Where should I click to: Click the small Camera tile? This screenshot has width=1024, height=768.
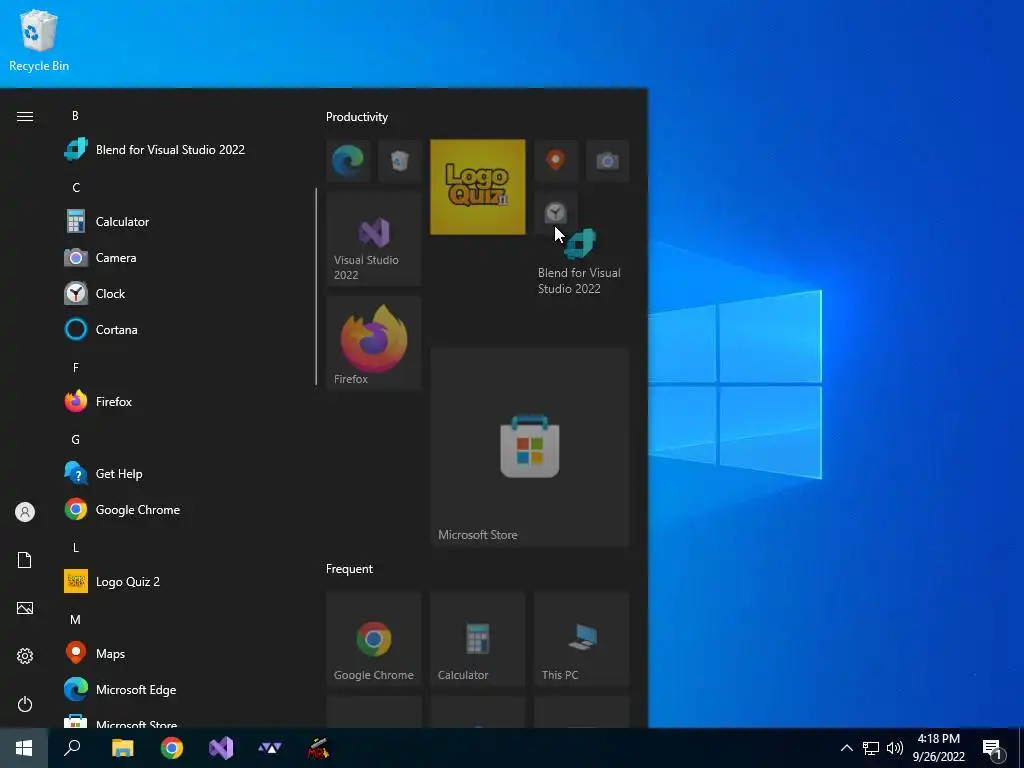point(608,161)
